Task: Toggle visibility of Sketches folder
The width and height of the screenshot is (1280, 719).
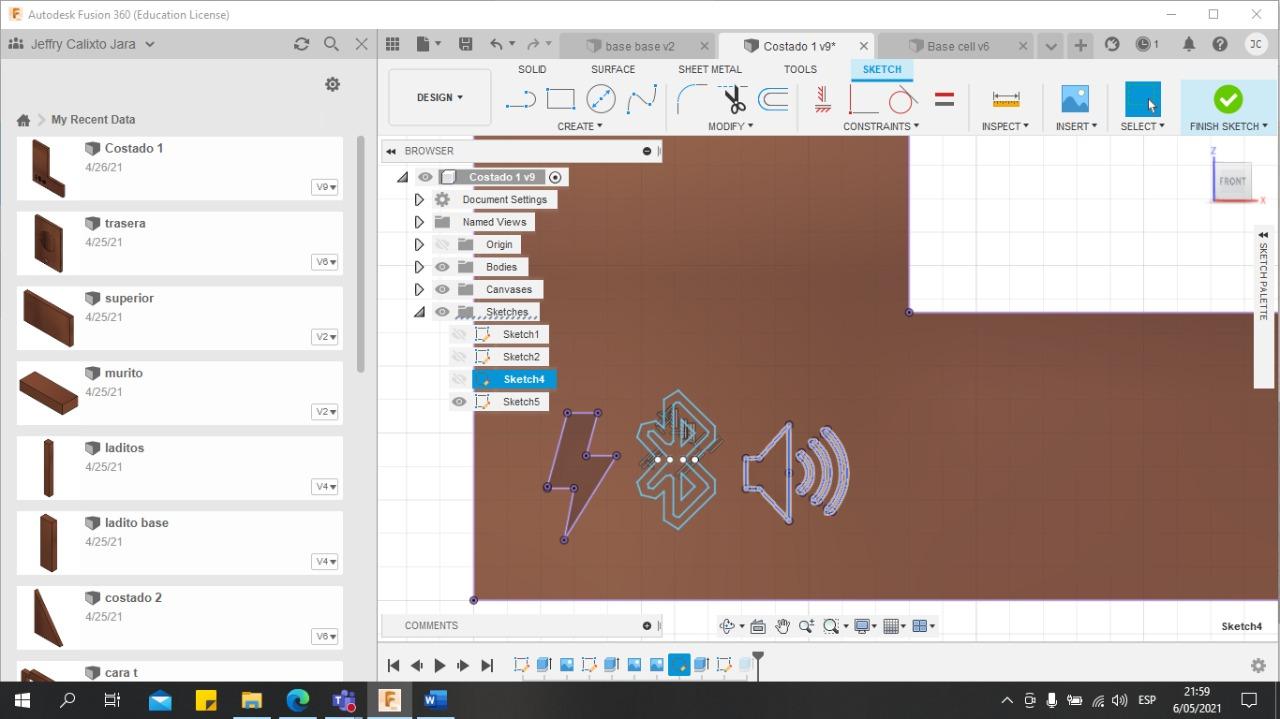Action: click(x=442, y=312)
